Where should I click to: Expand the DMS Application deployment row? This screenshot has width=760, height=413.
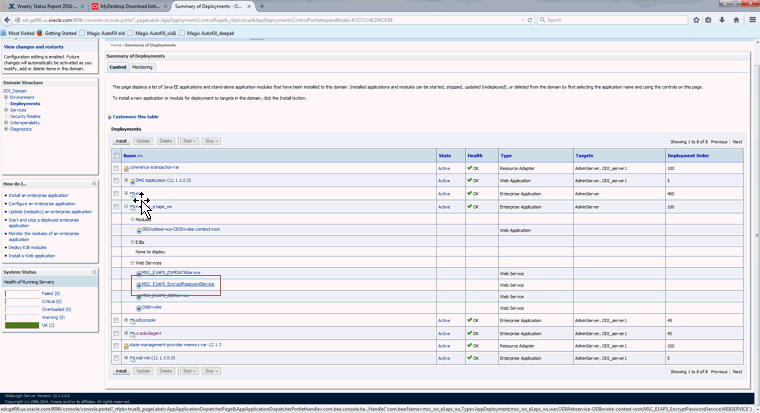pos(126,180)
